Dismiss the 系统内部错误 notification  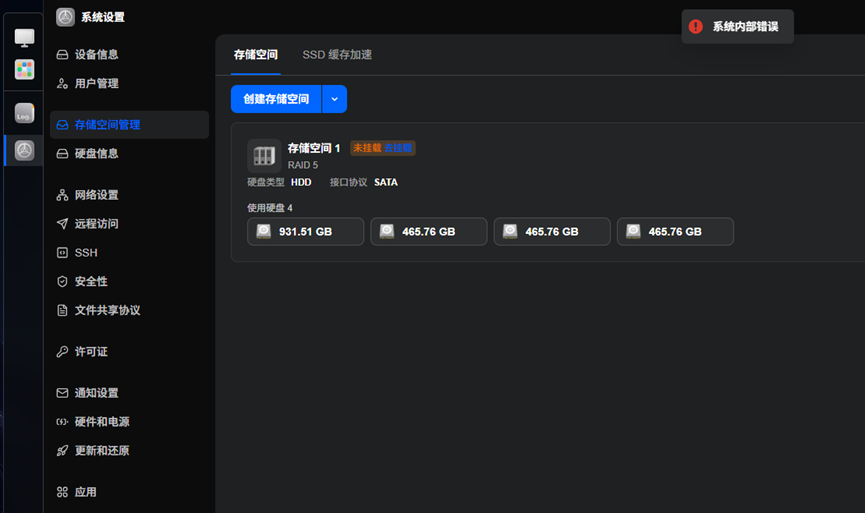pyautogui.click(x=738, y=26)
